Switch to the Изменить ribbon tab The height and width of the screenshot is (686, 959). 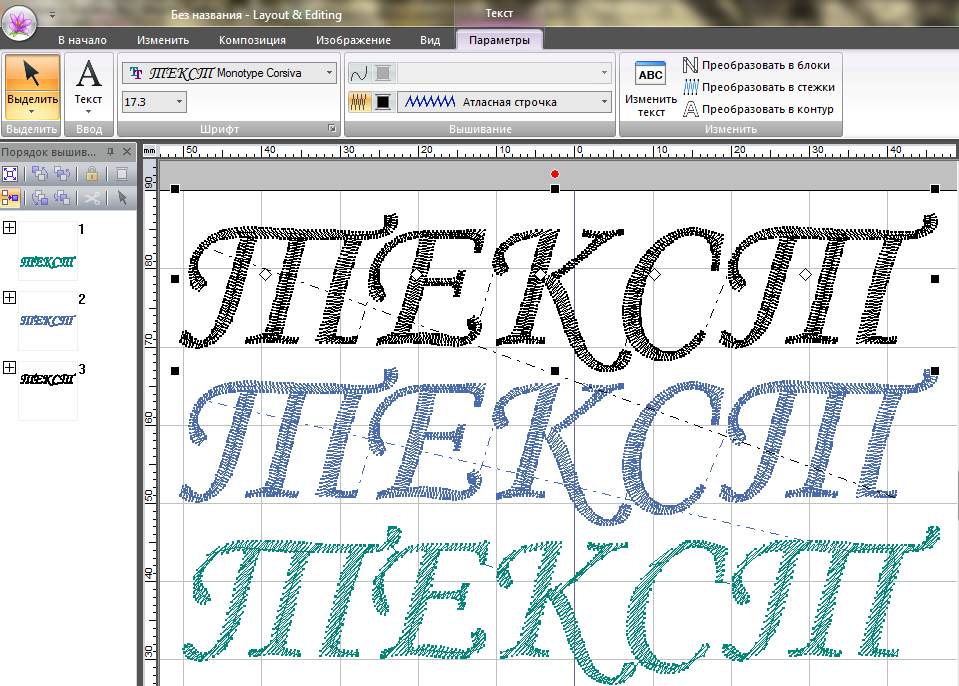[163, 40]
